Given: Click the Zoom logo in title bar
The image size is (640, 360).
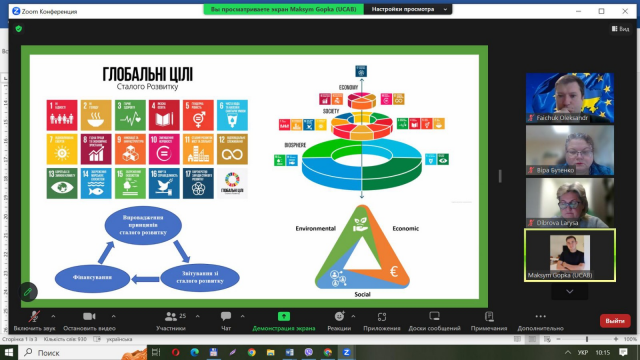Looking at the screenshot, I should point(16,11).
